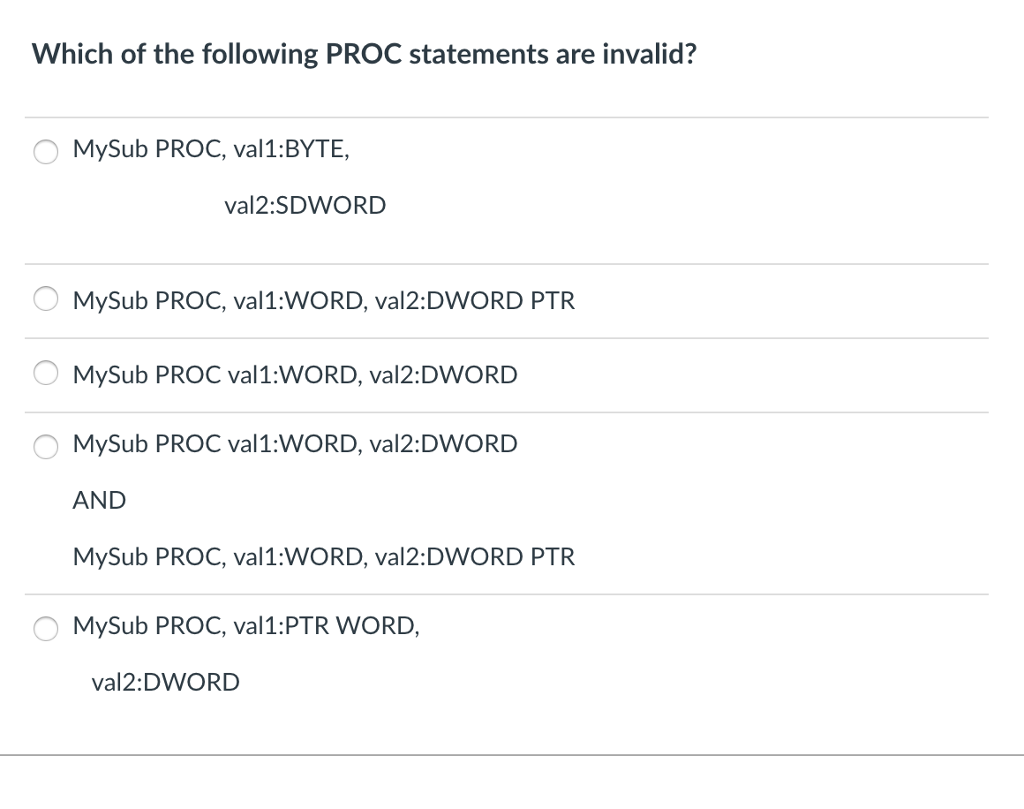1024x809 pixels.
Task: Select the radio button for MySub PROC val1:WORD, val2:DWORD
Action: coord(45,372)
